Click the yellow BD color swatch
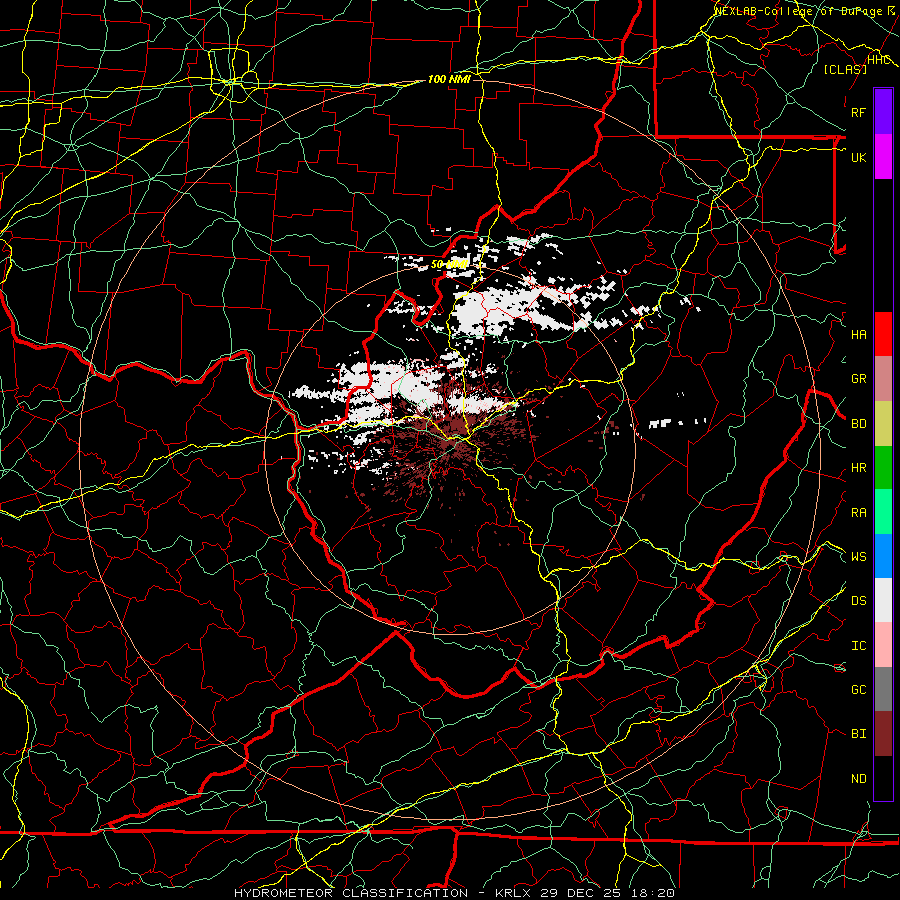This screenshot has height=900, width=900. point(883,424)
